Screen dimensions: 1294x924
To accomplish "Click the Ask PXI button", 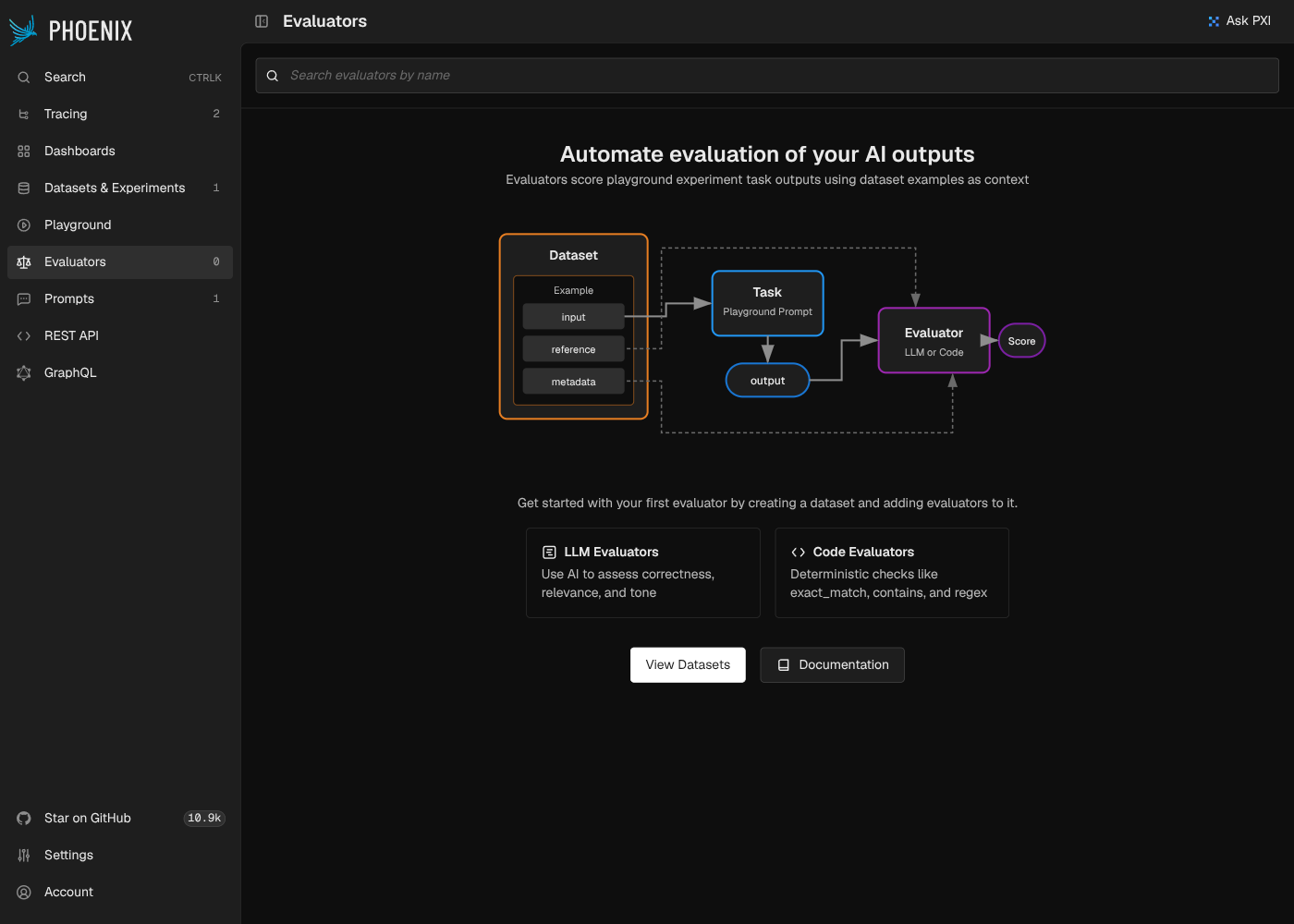I will tap(1239, 21).
